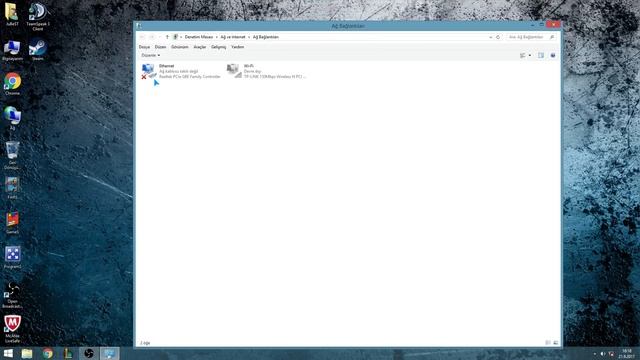
Task: Click the view options icon
Action: (522, 55)
